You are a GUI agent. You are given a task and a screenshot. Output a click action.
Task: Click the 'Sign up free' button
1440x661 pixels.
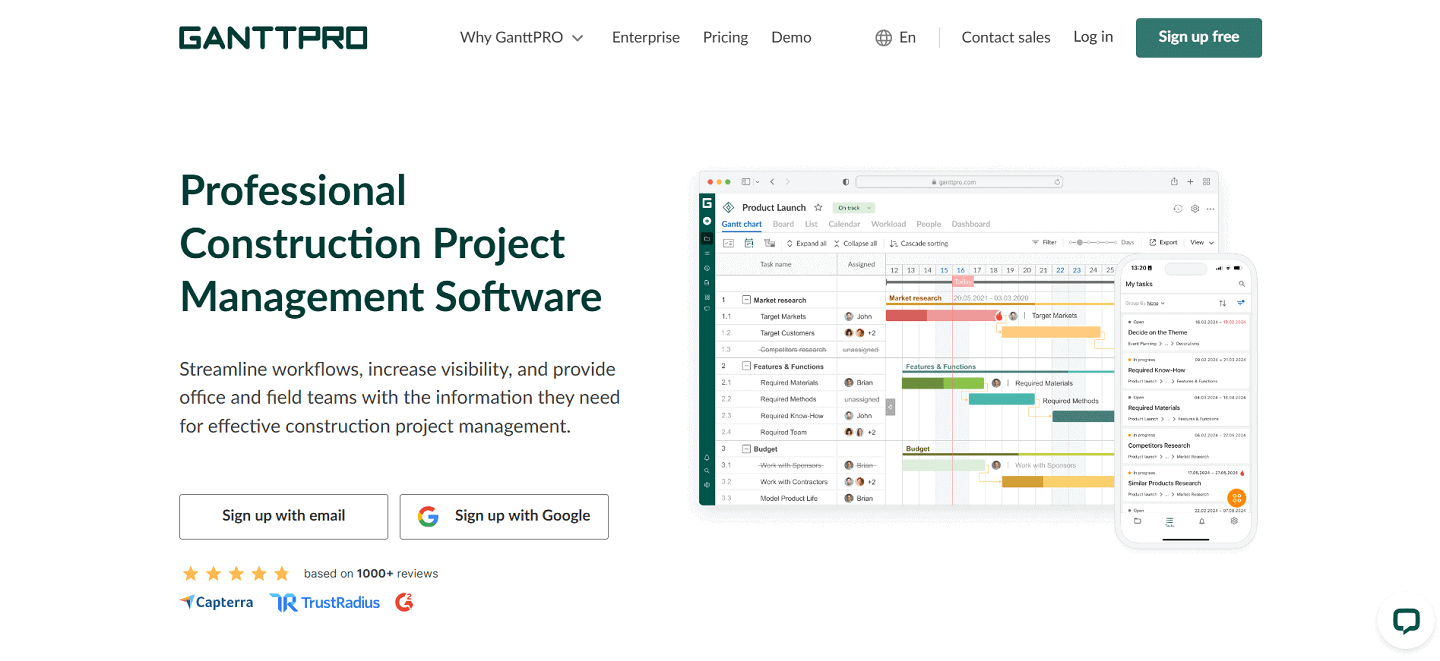[x=1198, y=37]
